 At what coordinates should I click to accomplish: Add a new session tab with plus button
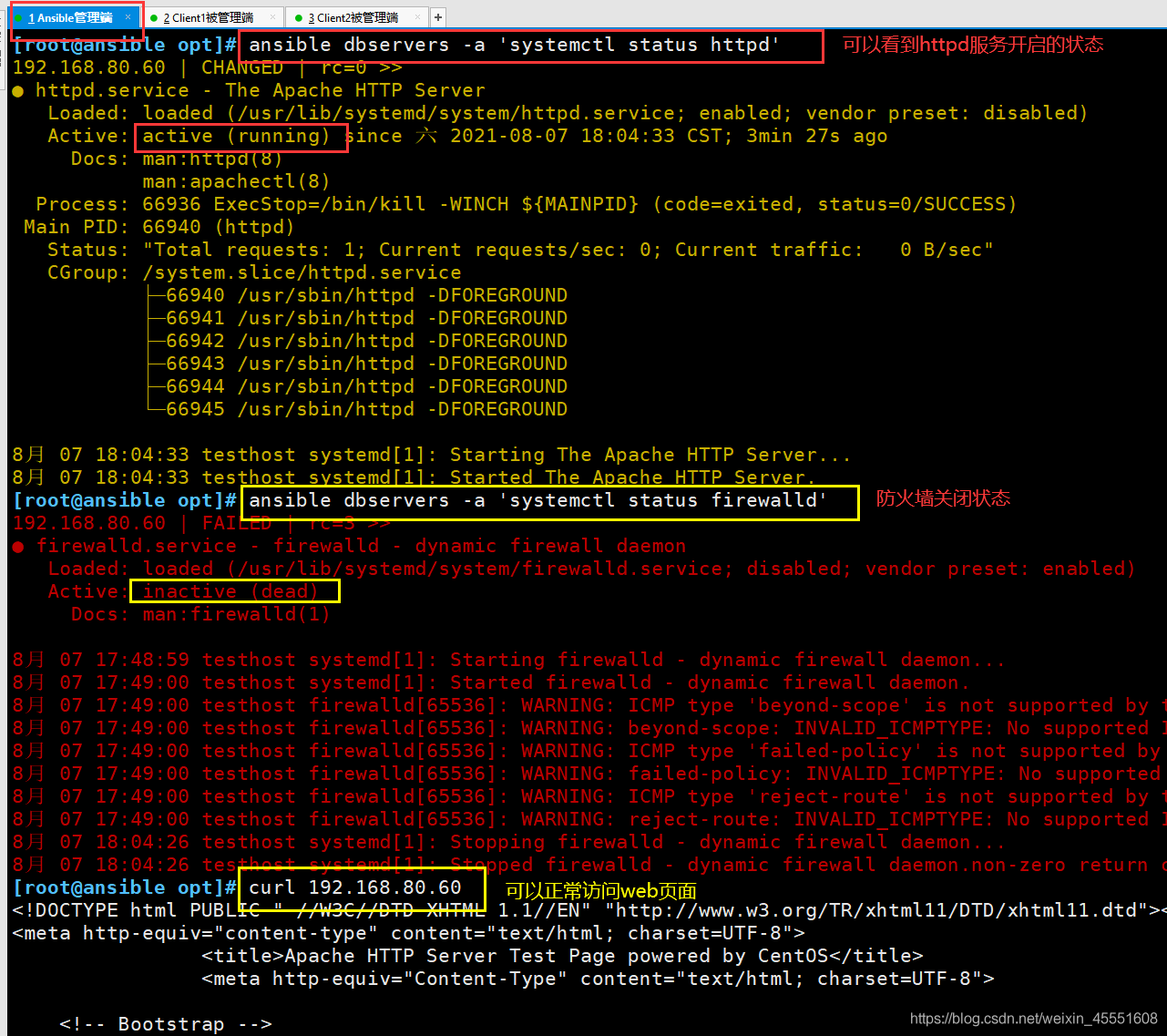coord(438,17)
